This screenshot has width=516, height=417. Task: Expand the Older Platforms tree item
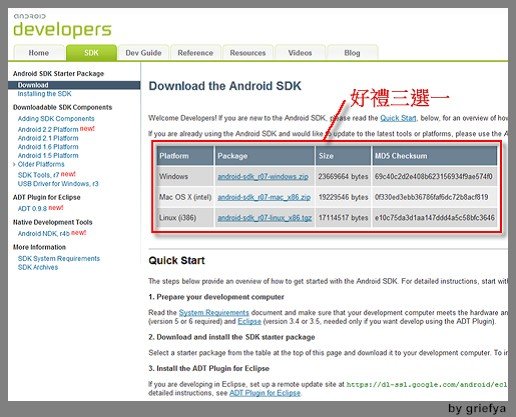14,164
